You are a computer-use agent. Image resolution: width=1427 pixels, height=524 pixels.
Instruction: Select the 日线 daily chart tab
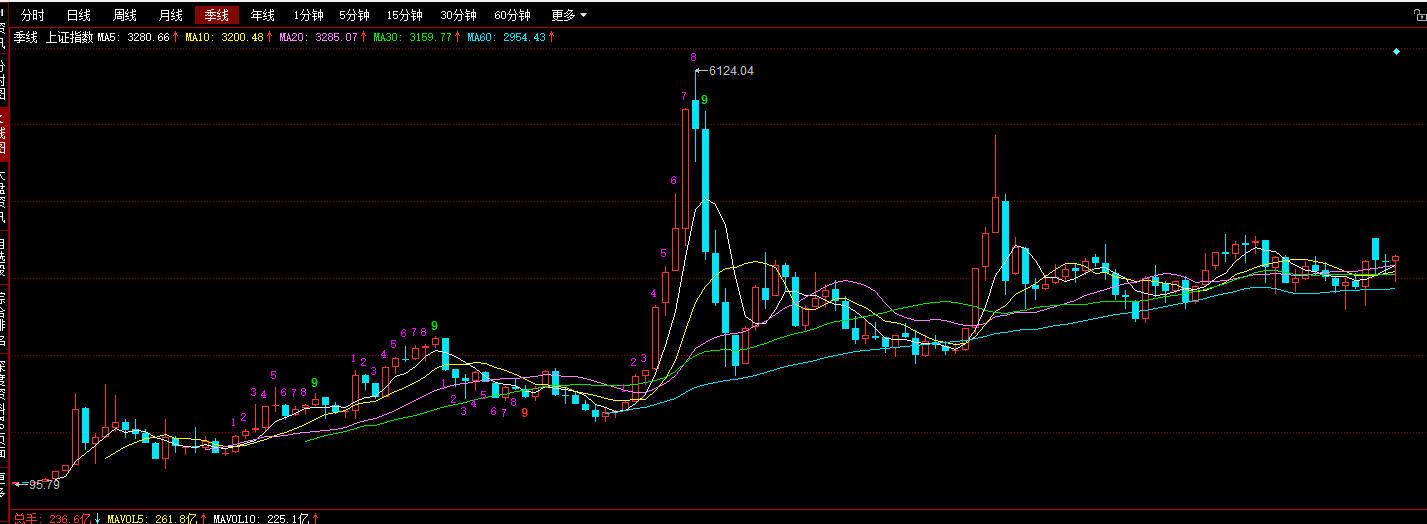click(78, 15)
